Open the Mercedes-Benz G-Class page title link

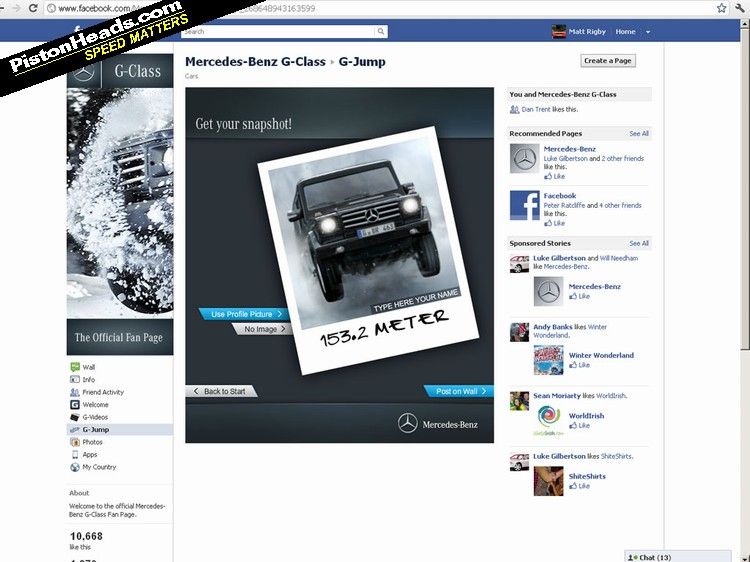coord(255,62)
